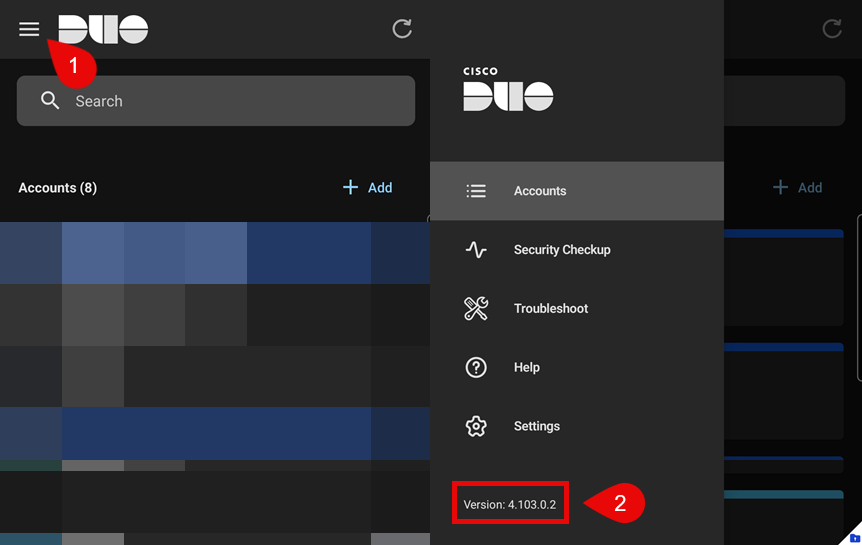Click the magnifier icon in the search bar
This screenshot has width=862, height=545.
[x=50, y=101]
